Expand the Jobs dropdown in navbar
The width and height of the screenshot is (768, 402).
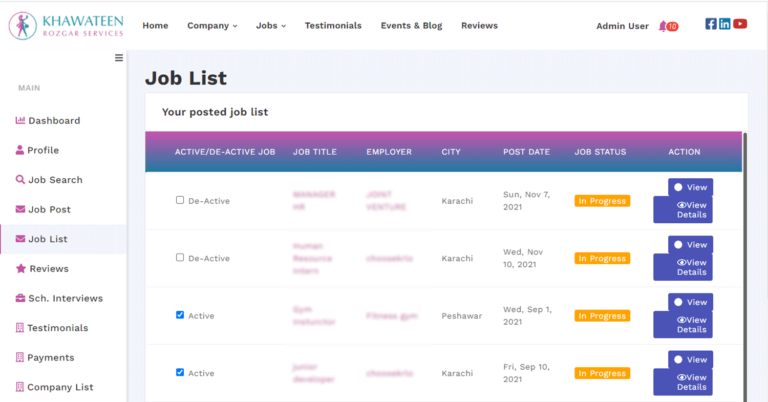point(270,26)
